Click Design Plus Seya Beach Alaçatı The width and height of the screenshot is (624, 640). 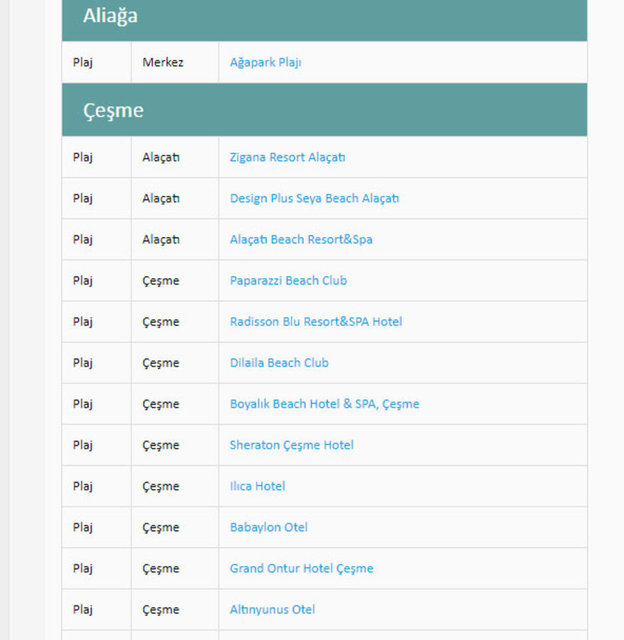[x=314, y=198]
